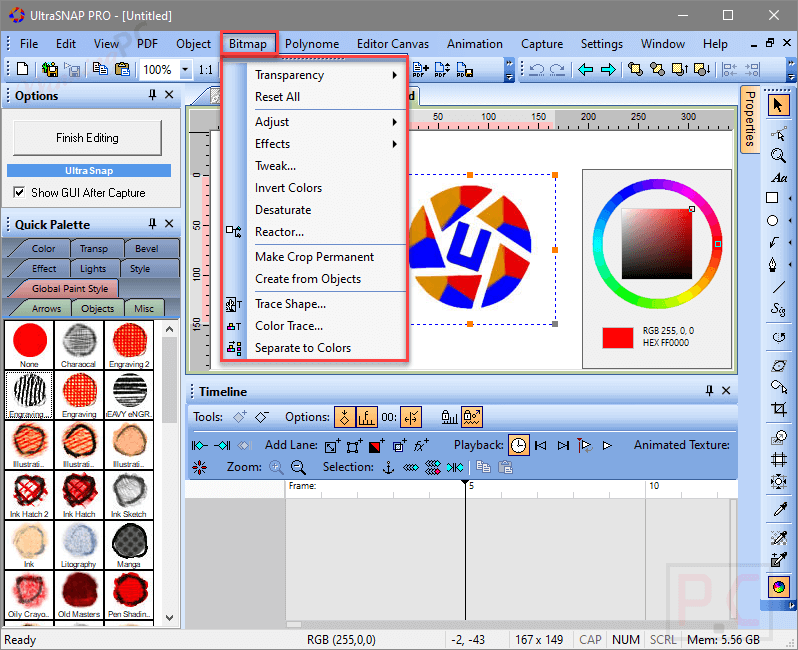Select the arrow pointer tool
The image size is (798, 650).
(x=778, y=106)
